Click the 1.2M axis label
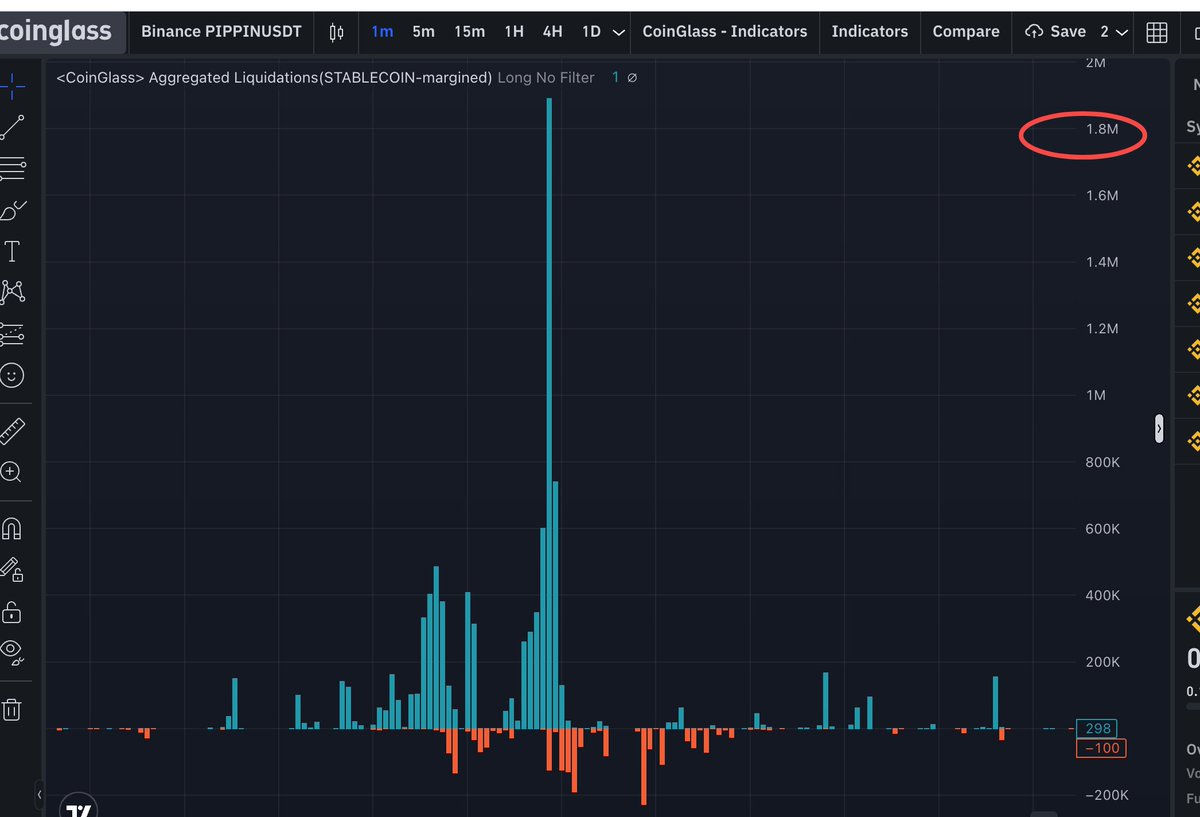Screen dimensions: 1200x817 [1102, 329]
